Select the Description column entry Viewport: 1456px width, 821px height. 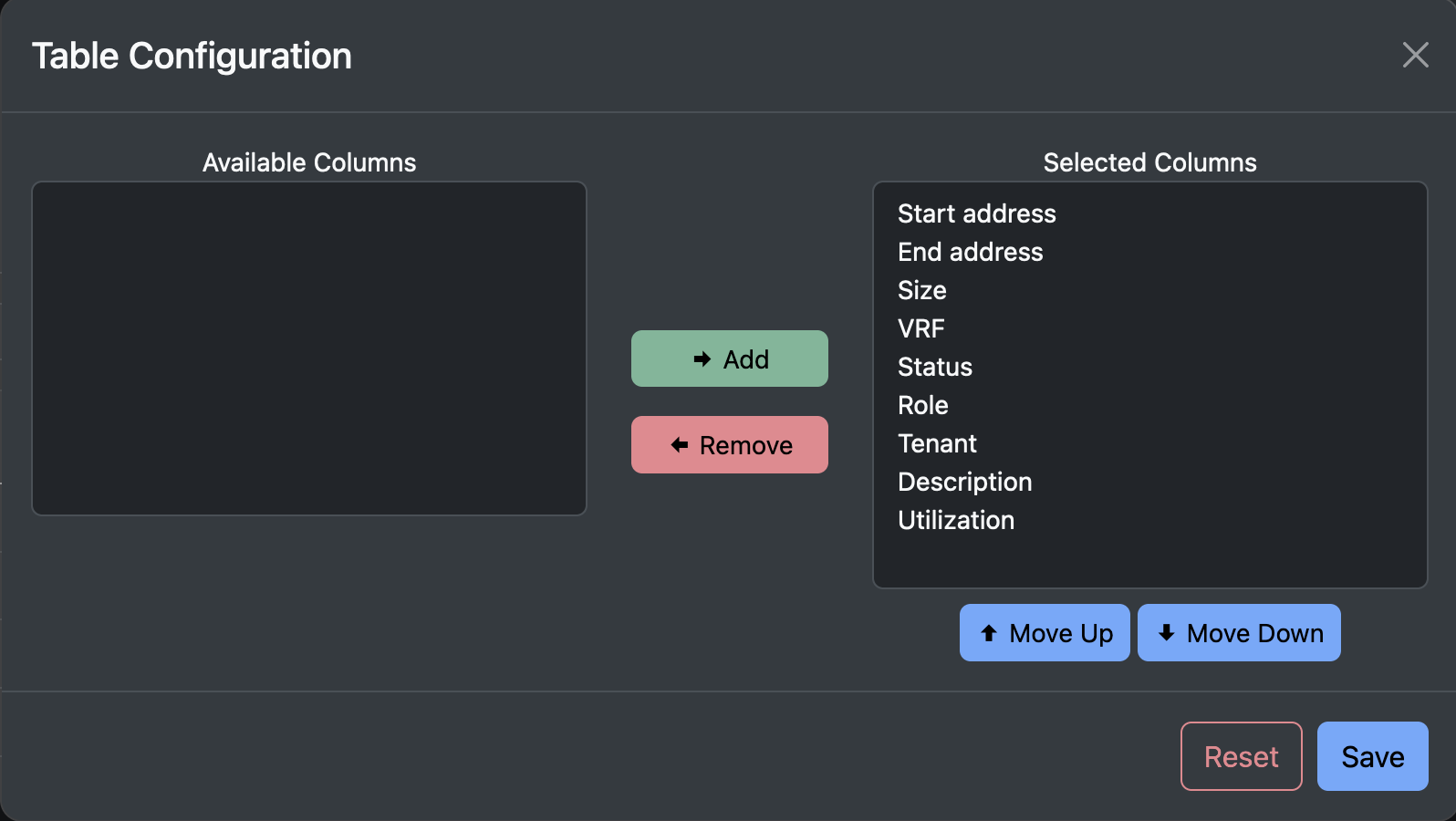coord(964,482)
